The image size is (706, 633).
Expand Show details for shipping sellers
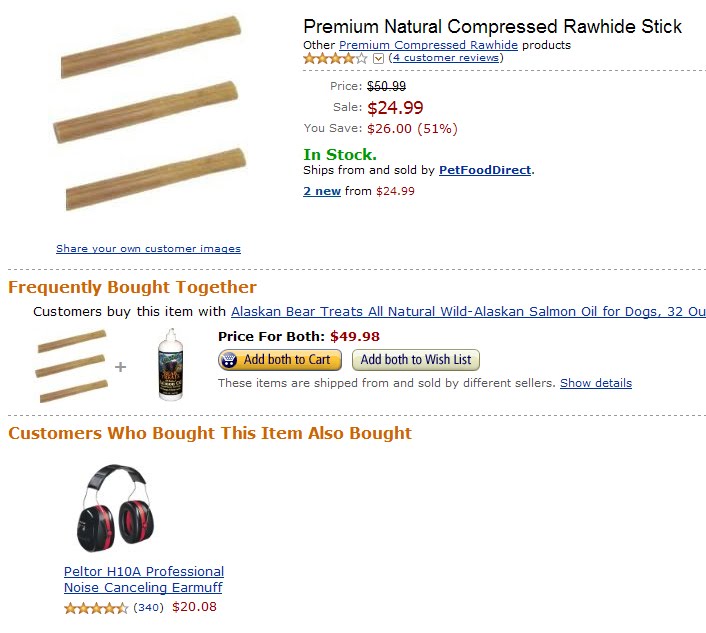point(595,383)
